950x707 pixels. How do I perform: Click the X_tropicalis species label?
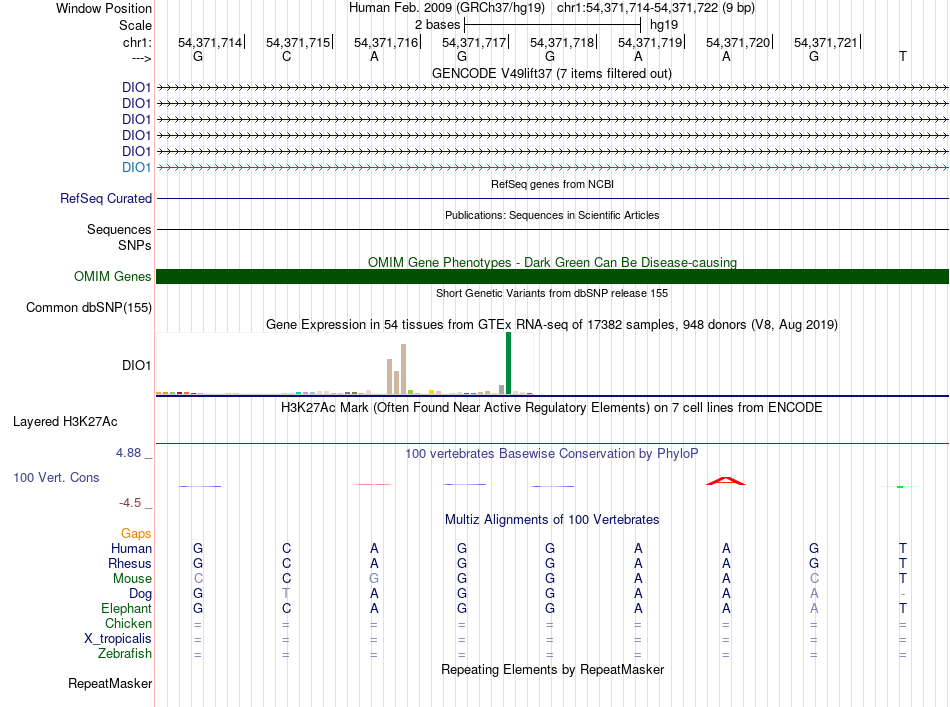118,639
